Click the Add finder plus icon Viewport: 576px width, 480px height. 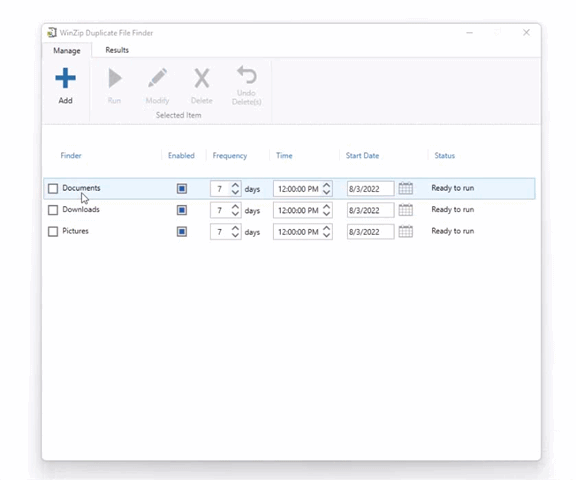tap(65, 78)
